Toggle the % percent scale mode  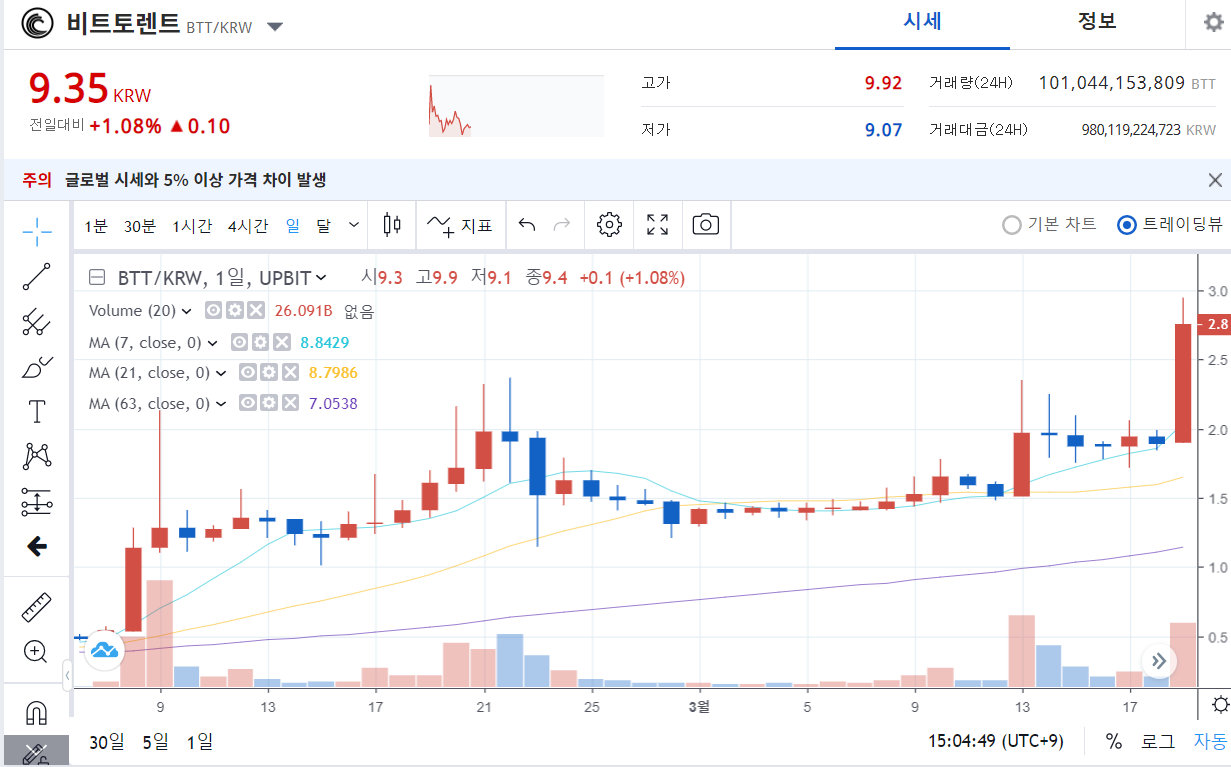[x=1114, y=742]
